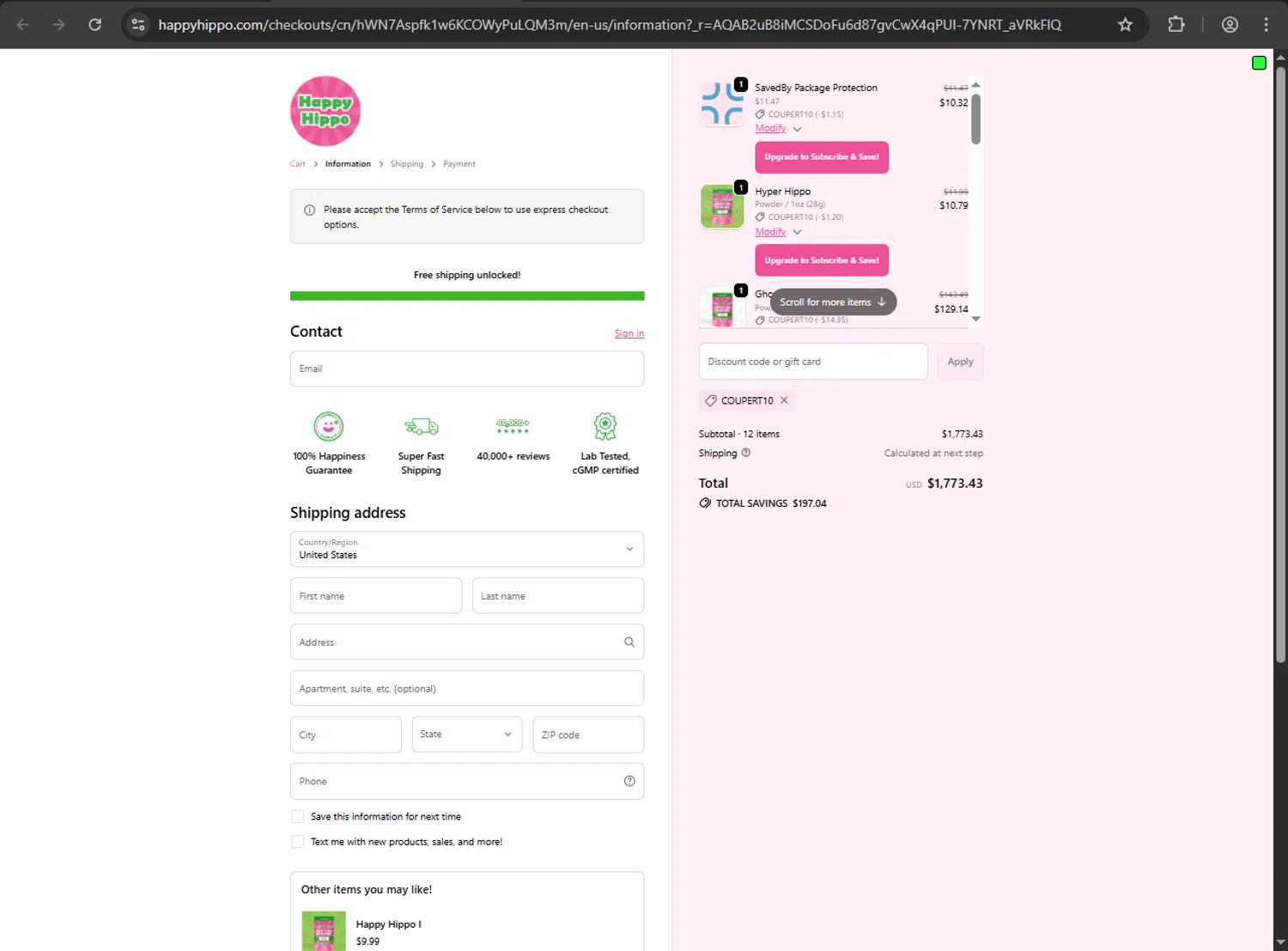The width and height of the screenshot is (1288, 951).
Task: Focus the City field
Action: click(x=346, y=735)
